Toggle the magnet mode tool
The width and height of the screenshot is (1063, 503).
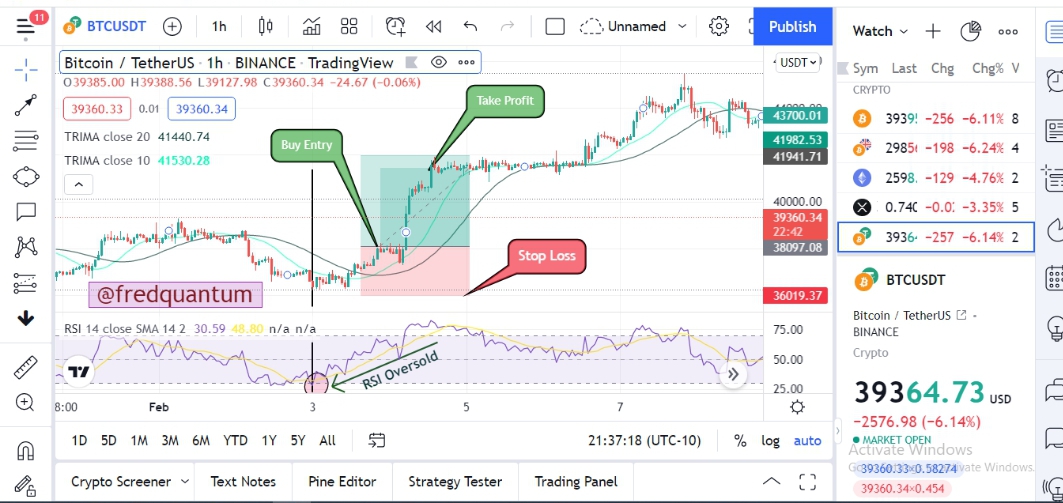coord(26,450)
